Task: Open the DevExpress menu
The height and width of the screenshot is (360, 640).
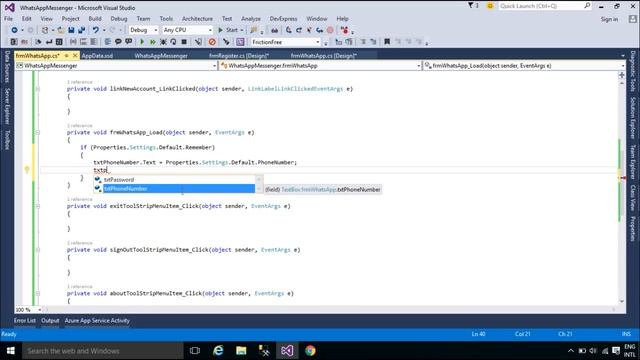Action: pyautogui.click(x=283, y=19)
